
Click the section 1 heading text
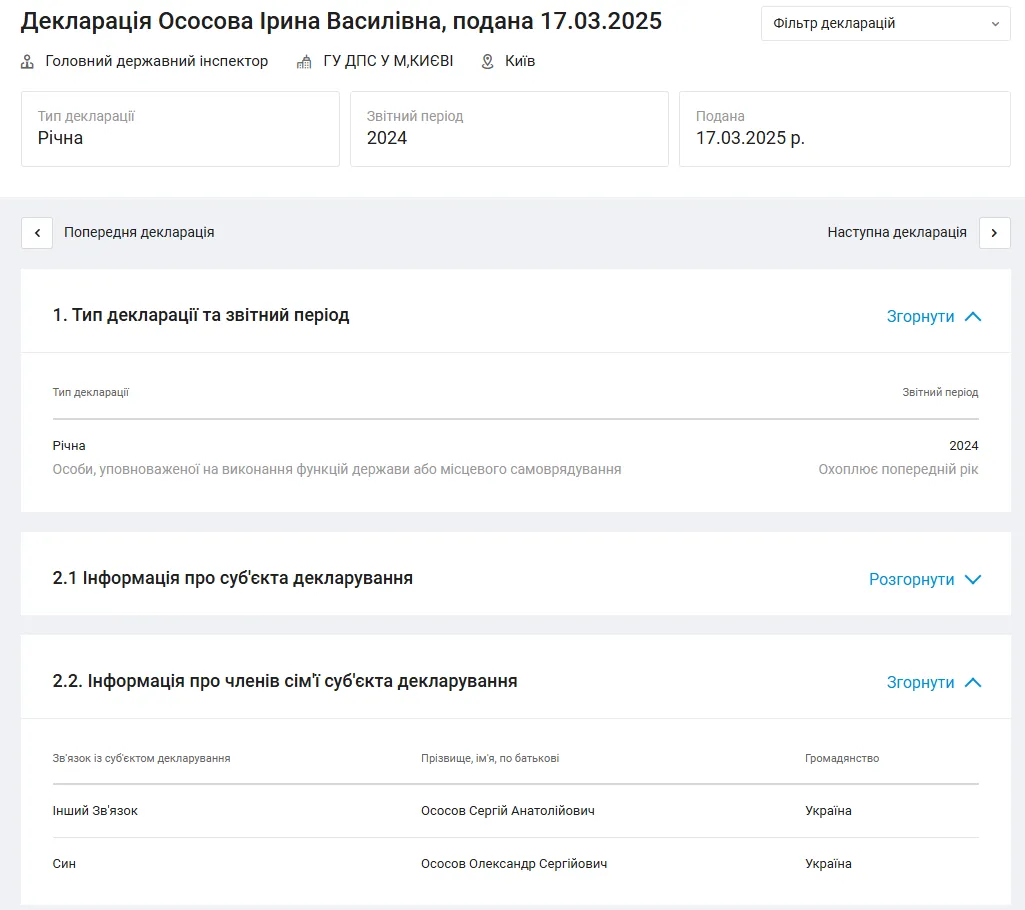[x=201, y=315]
